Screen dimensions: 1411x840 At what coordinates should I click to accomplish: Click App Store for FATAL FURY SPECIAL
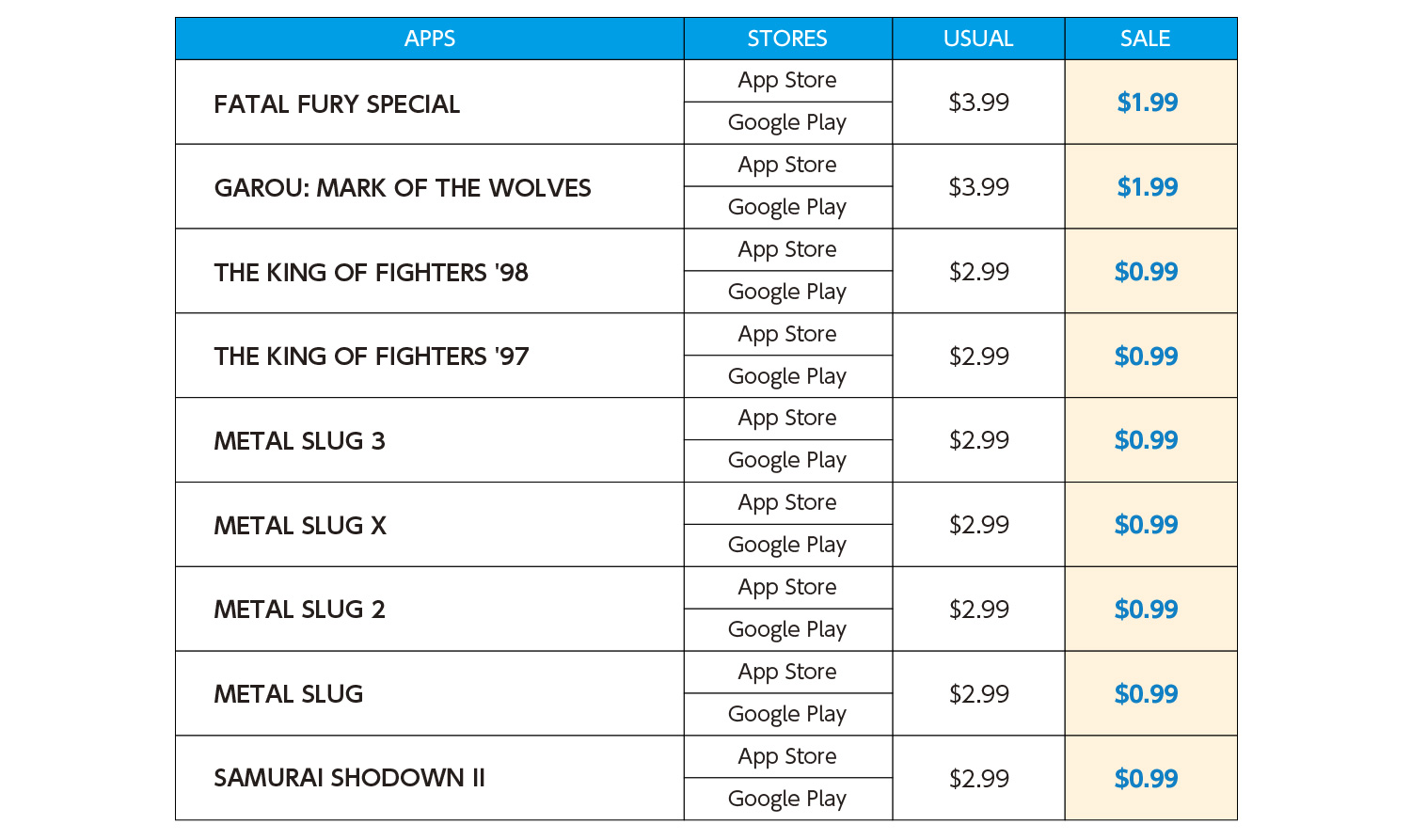point(787,81)
